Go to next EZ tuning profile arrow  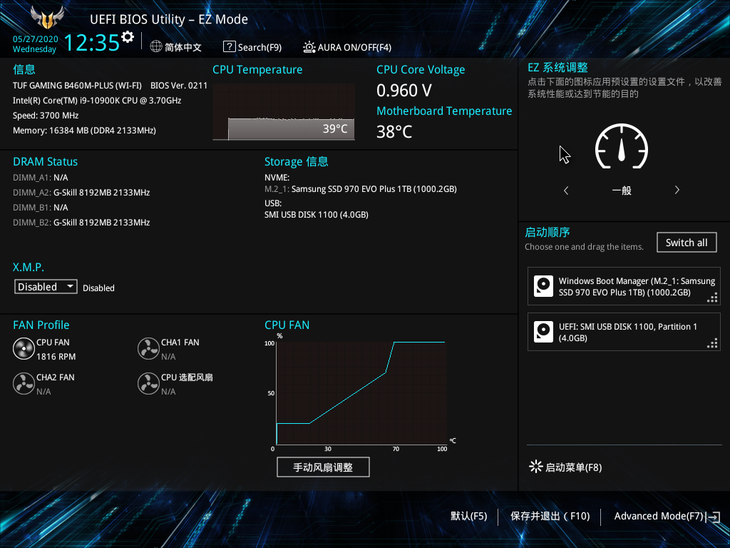point(677,190)
